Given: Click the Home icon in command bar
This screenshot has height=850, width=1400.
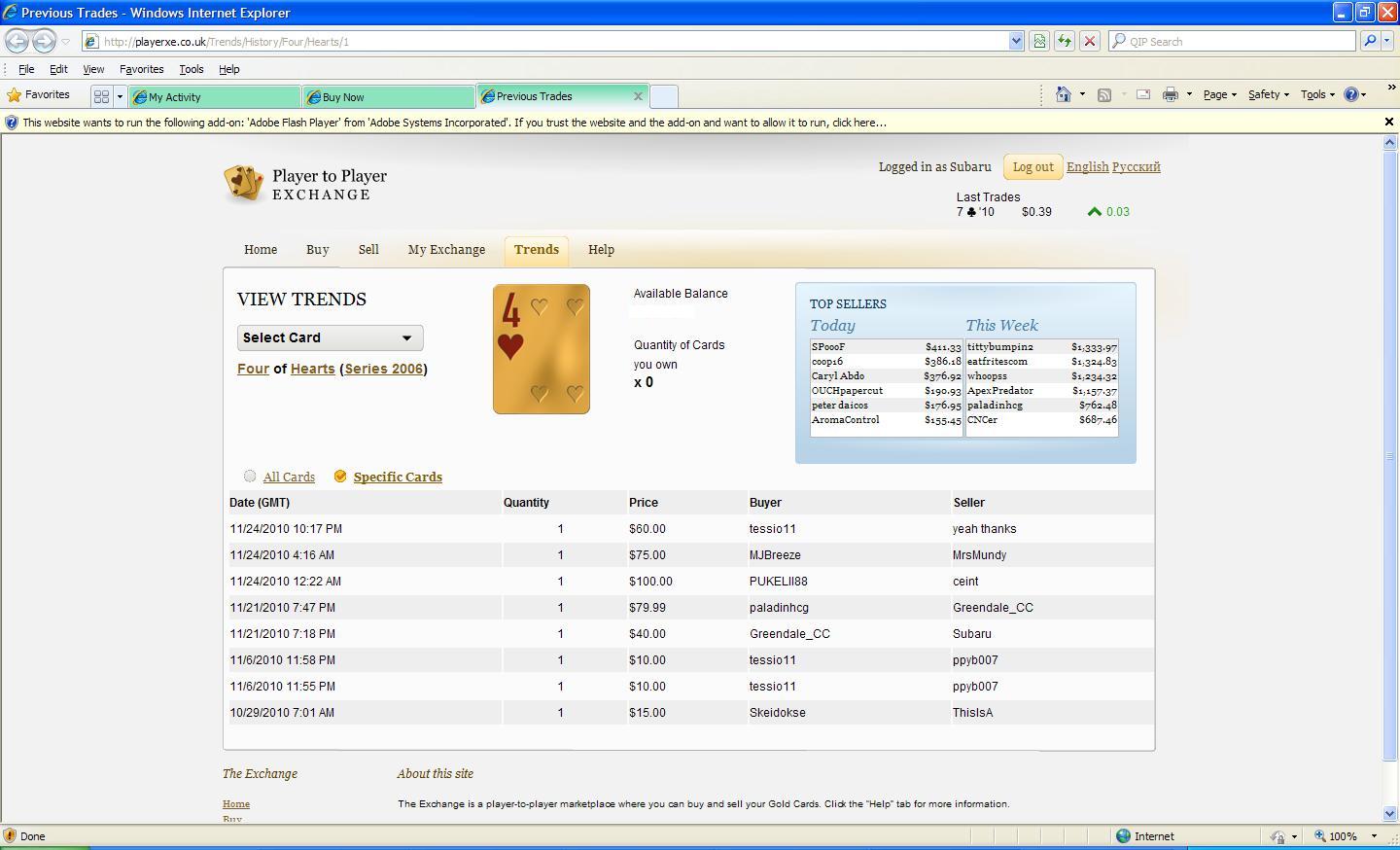Looking at the screenshot, I should 1063,94.
